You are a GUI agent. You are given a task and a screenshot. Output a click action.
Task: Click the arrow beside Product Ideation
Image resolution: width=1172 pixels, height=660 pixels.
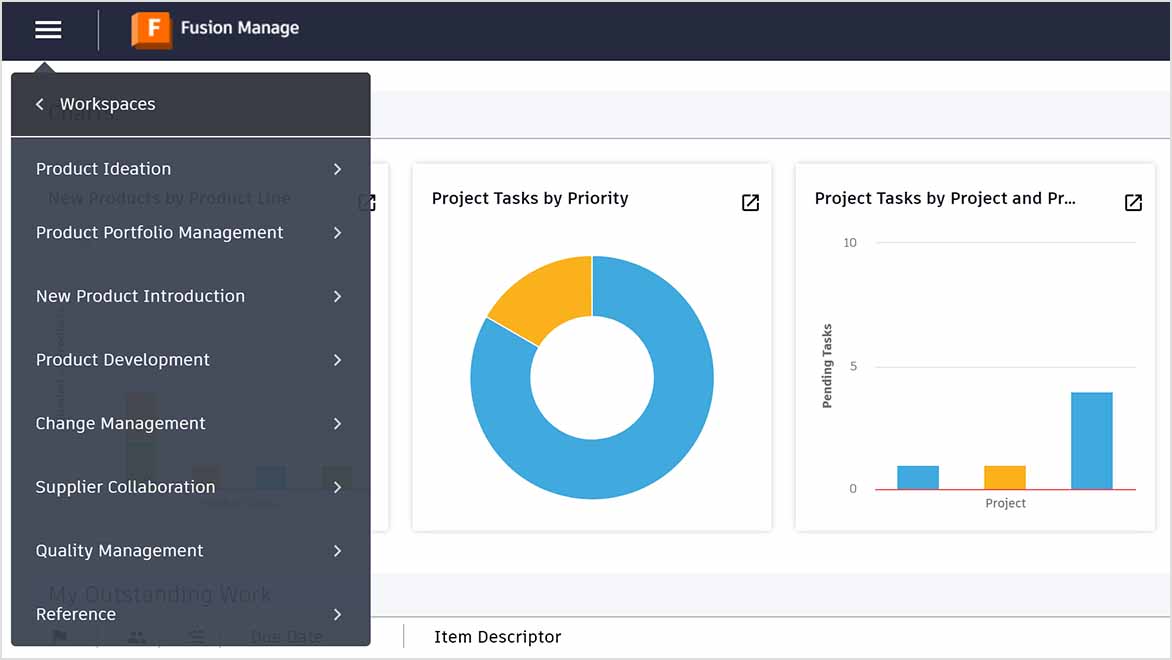(337, 169)
